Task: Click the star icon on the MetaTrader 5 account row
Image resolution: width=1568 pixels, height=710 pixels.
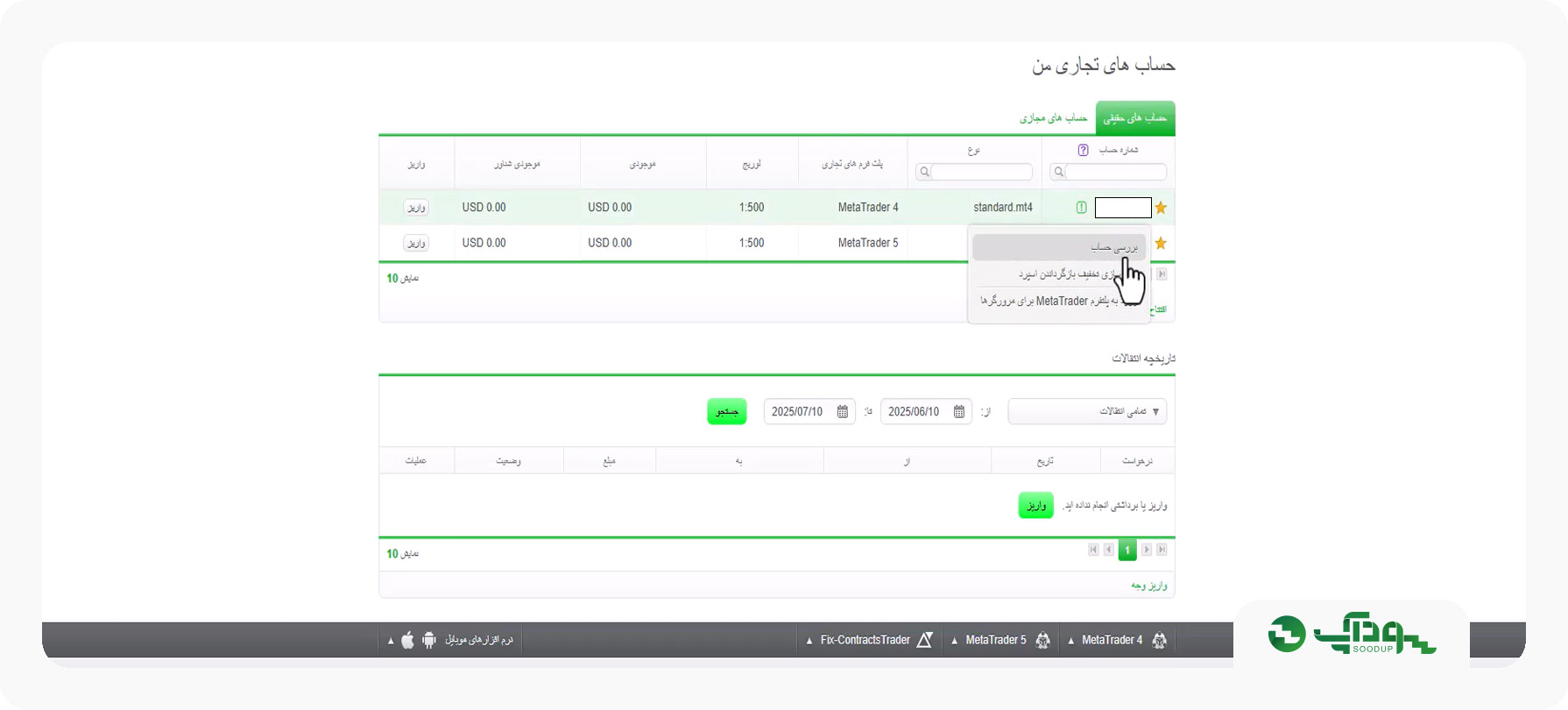Action: pos(1161,243)
